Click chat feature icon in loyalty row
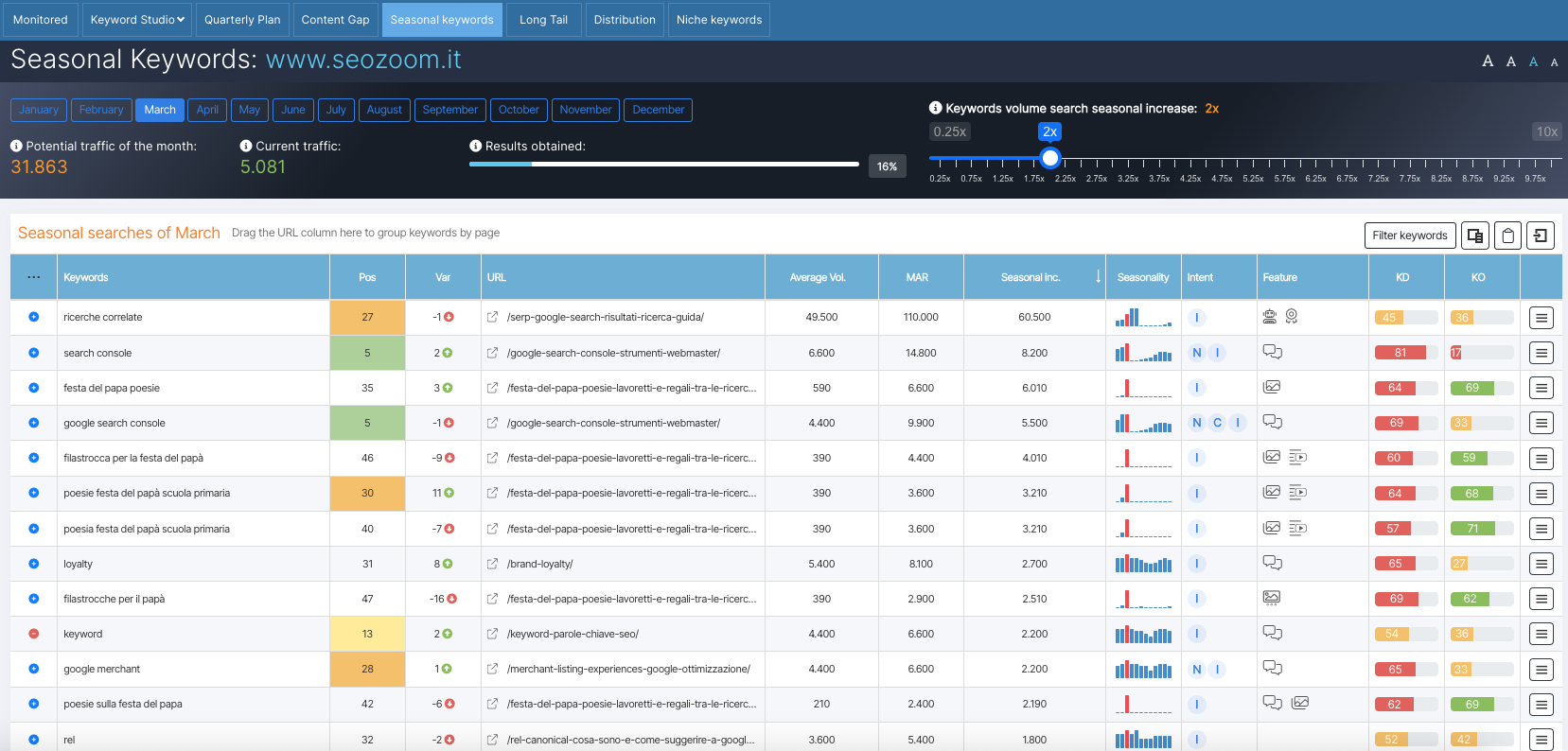 (1272, 563)
